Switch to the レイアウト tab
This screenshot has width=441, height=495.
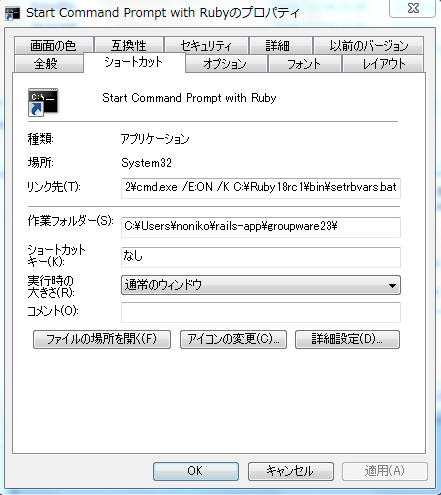pyautogui.click(x=383, y=63)
